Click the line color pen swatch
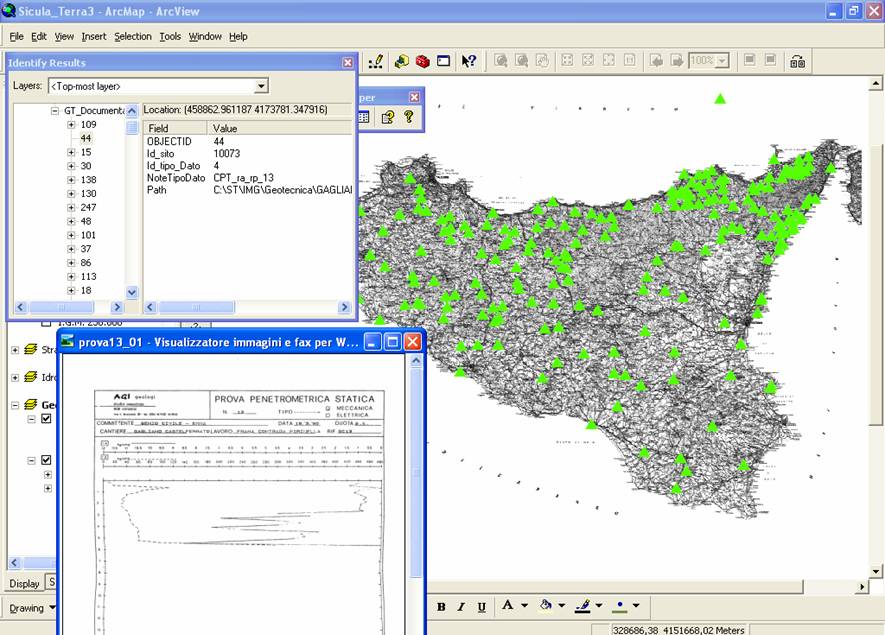The image size is (885, 635). coord(582,606)
